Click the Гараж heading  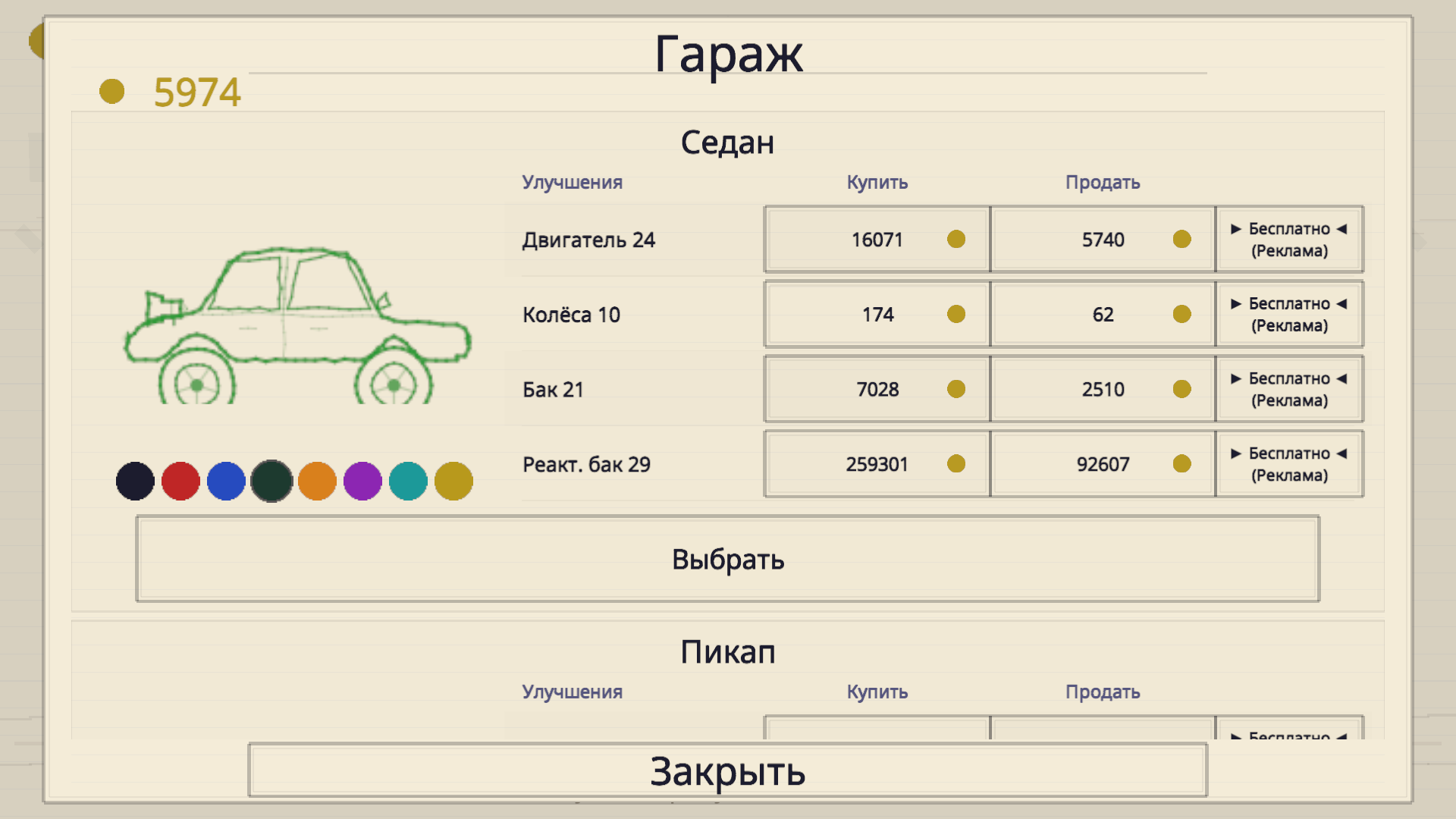pyautogui.click(x=728, y=55)
